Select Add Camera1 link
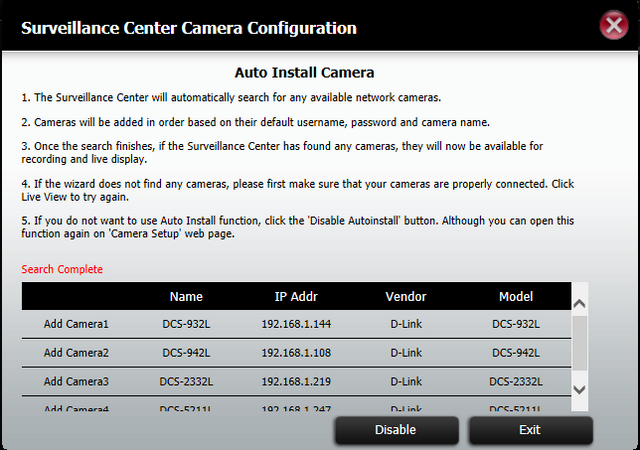640x450 pixels. tap(76, 324)
